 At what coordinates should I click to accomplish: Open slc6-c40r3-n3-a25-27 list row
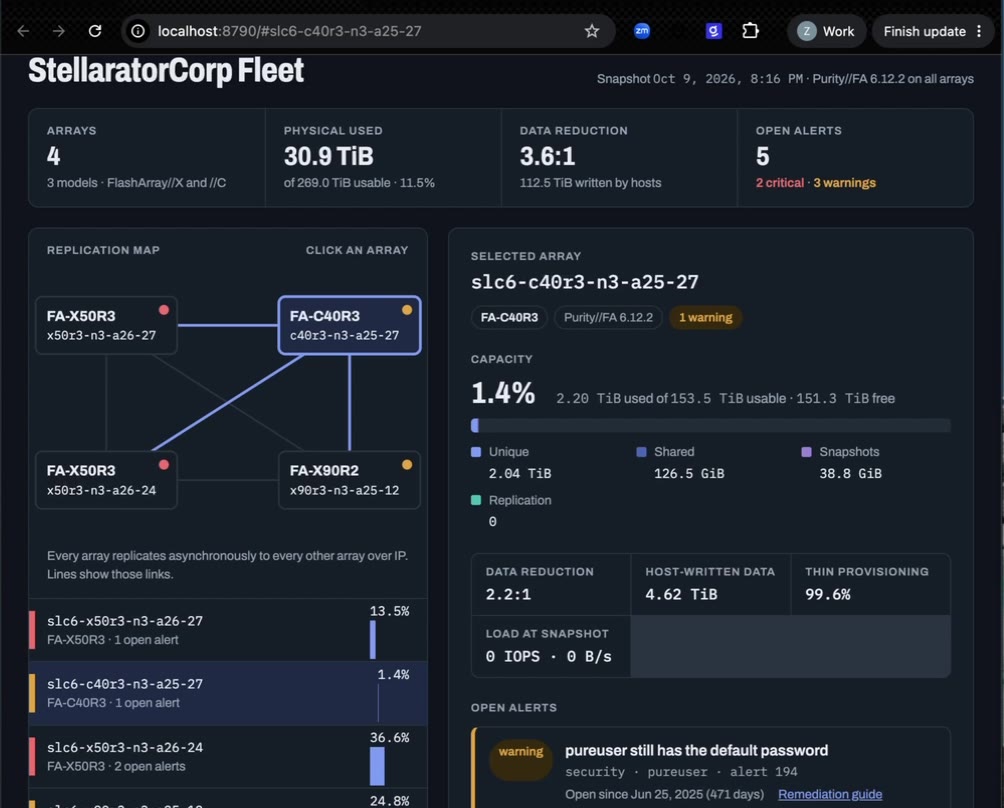(228, 693)
